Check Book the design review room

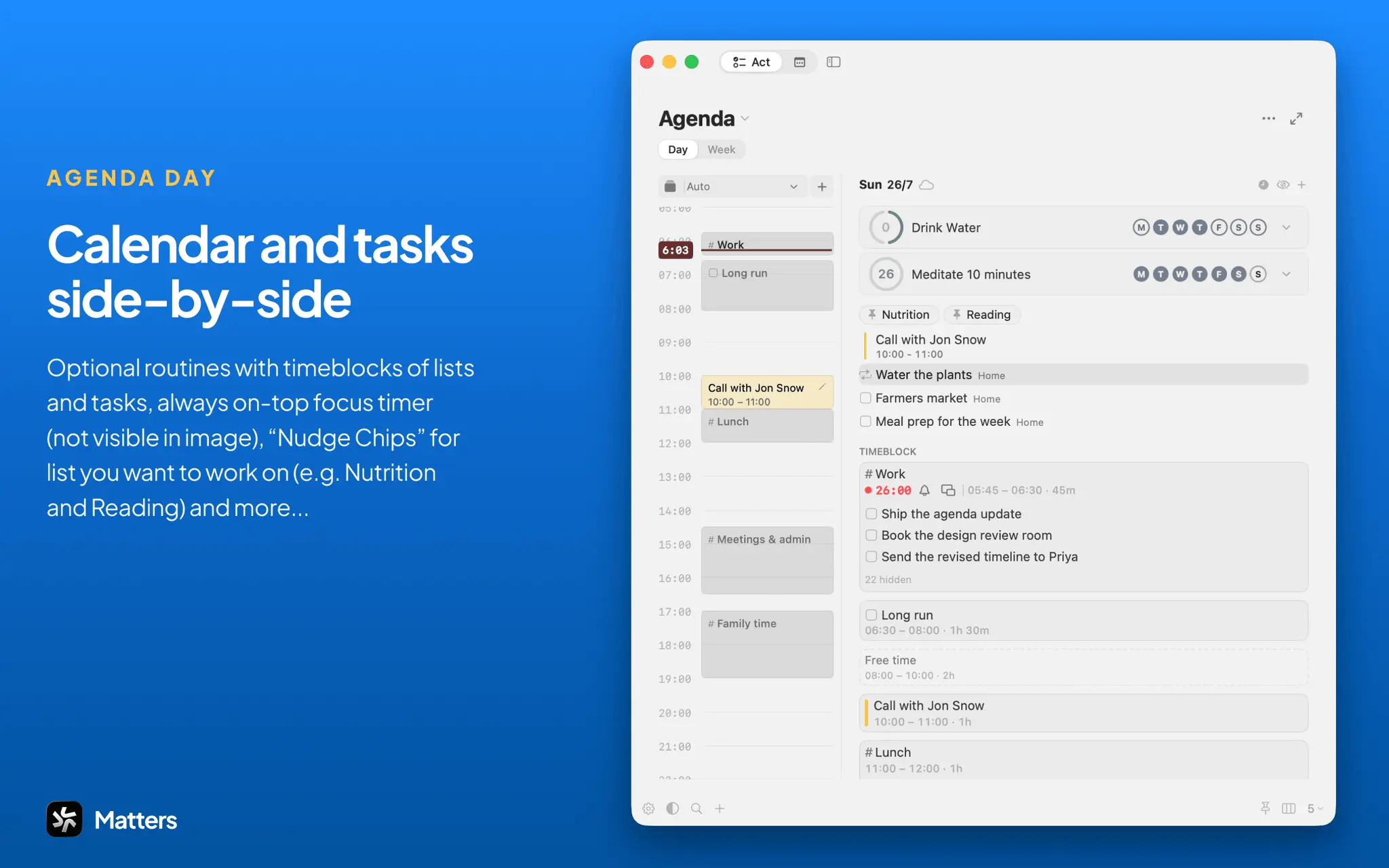tap(872, 536)
